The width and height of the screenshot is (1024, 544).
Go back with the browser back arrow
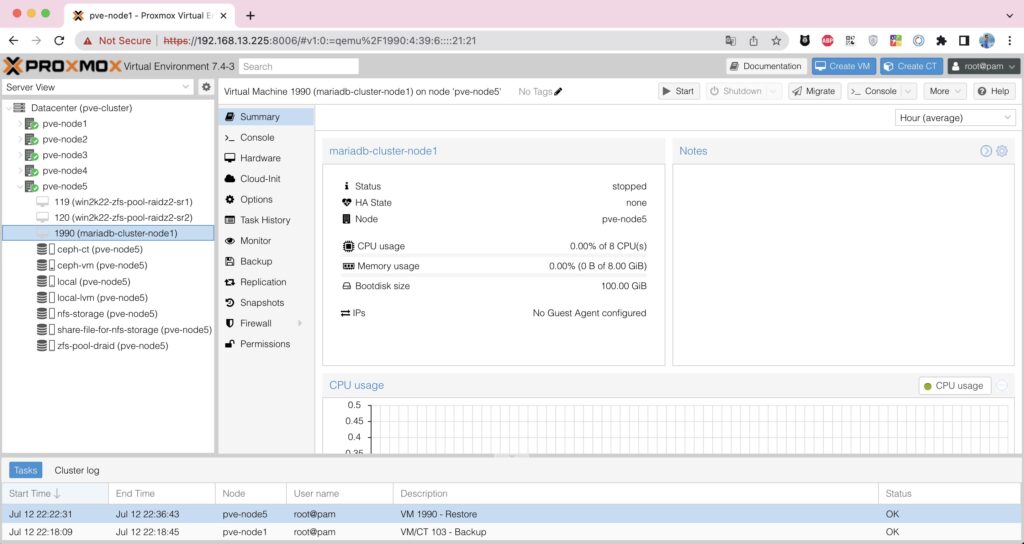click(x=14, y=40)
